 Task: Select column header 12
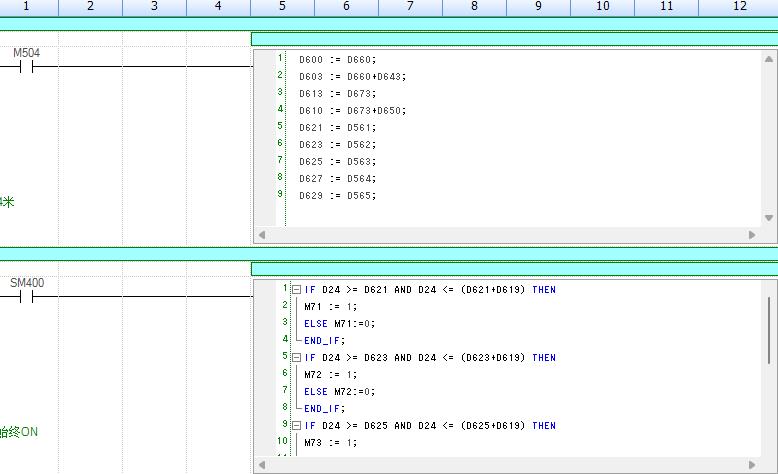(x=739, y=7)
